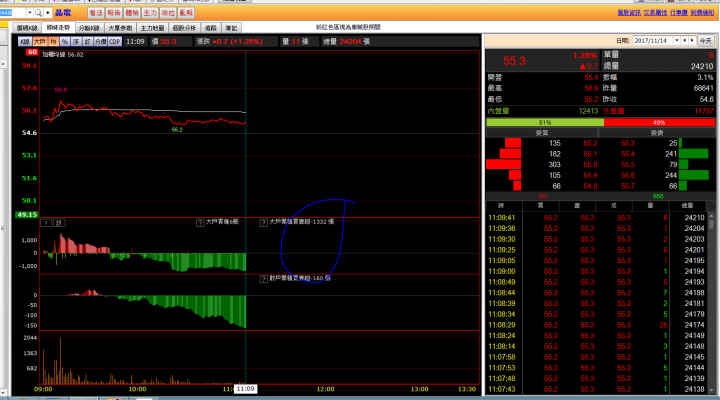Toggle the 均 average line option
The image size is (720, 400).
(53, 41)
